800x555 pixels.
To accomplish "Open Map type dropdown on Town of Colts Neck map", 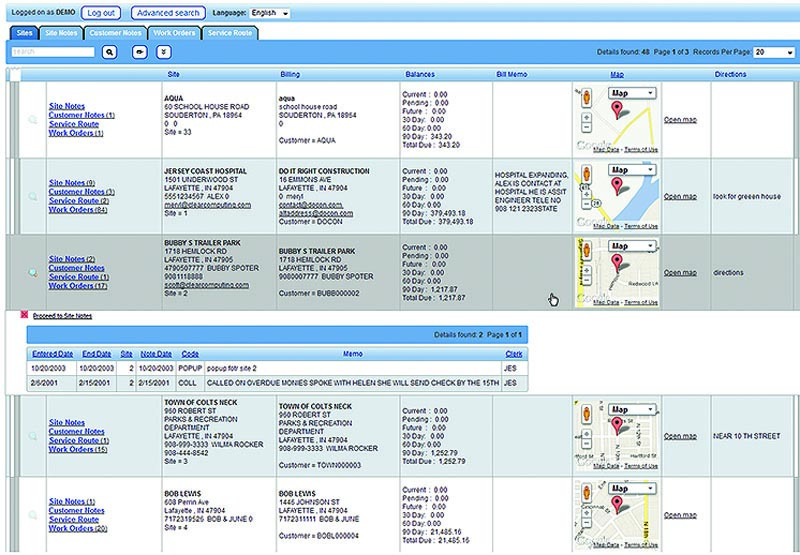I will [x=632, y=409].
